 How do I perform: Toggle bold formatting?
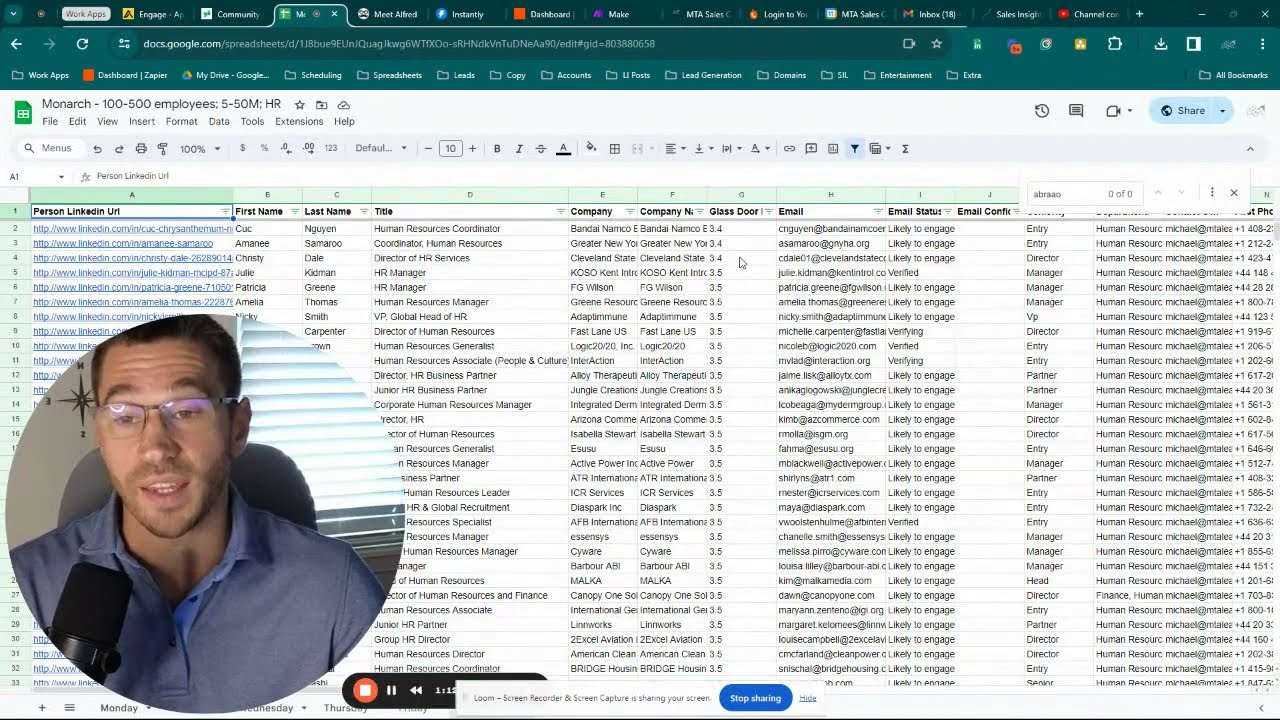[x=497, y=148]
